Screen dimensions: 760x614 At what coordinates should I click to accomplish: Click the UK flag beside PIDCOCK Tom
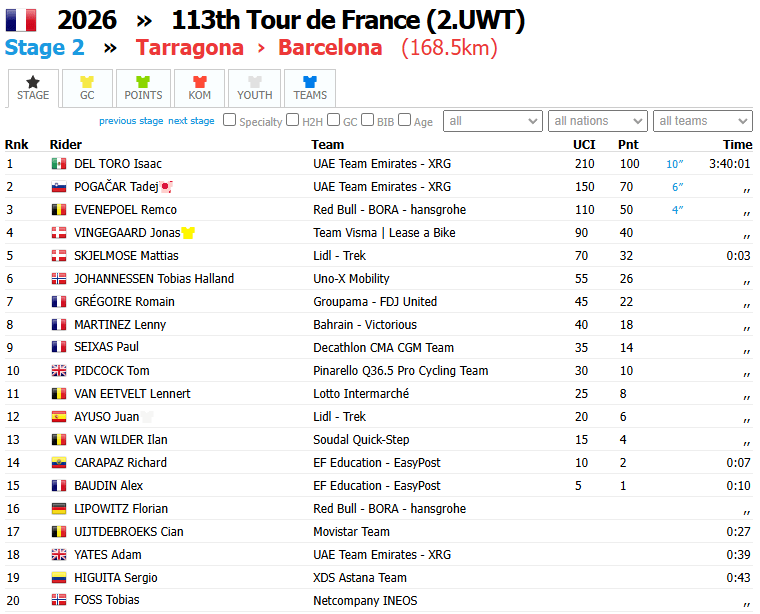(x=59, y=371)
